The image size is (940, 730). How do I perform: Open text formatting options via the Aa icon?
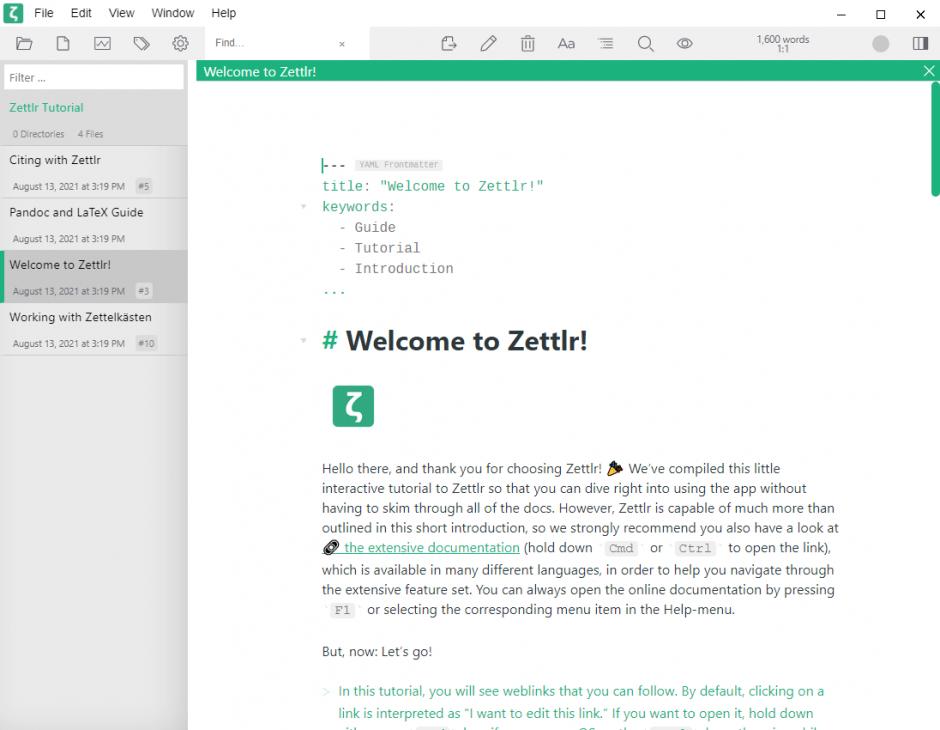point(566,43)
